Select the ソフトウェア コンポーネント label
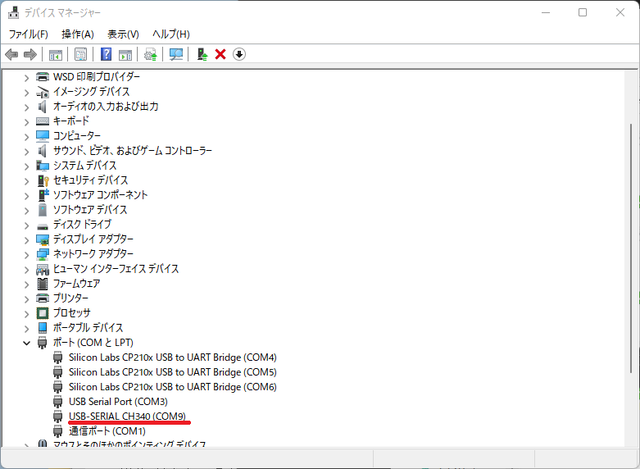Viewport: 640px width, 469px height. (100, 195)
